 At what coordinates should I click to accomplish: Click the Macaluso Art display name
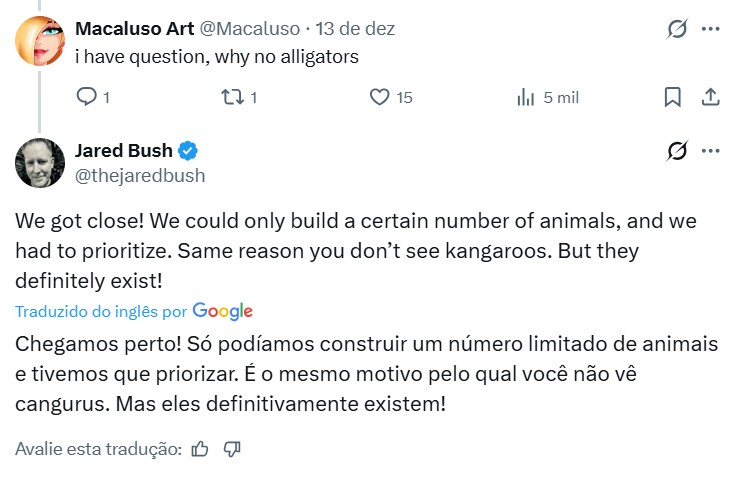pyautogui.click(x=134, y=29)
